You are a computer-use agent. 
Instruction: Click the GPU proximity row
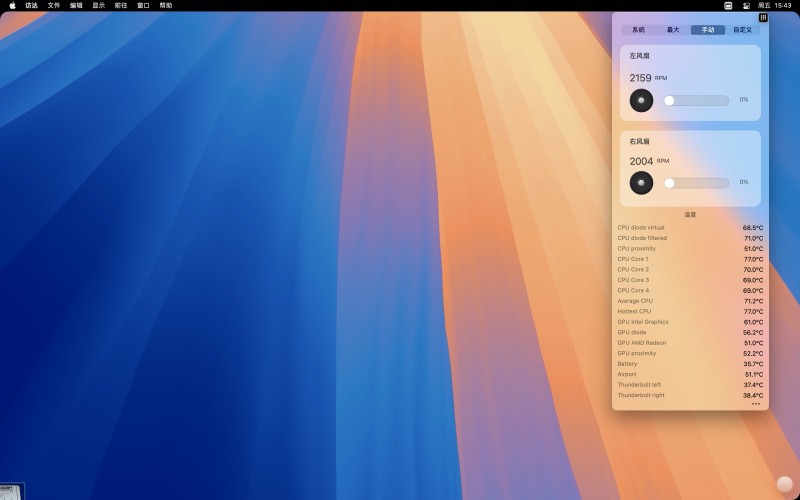pyautogui.click(x=690, y=353)
